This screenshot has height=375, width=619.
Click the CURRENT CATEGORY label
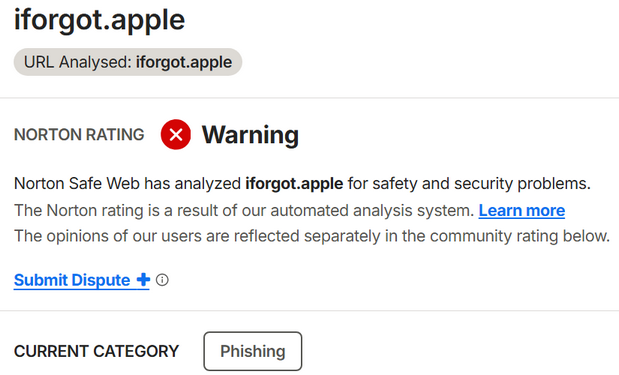(x=96, y=351)
